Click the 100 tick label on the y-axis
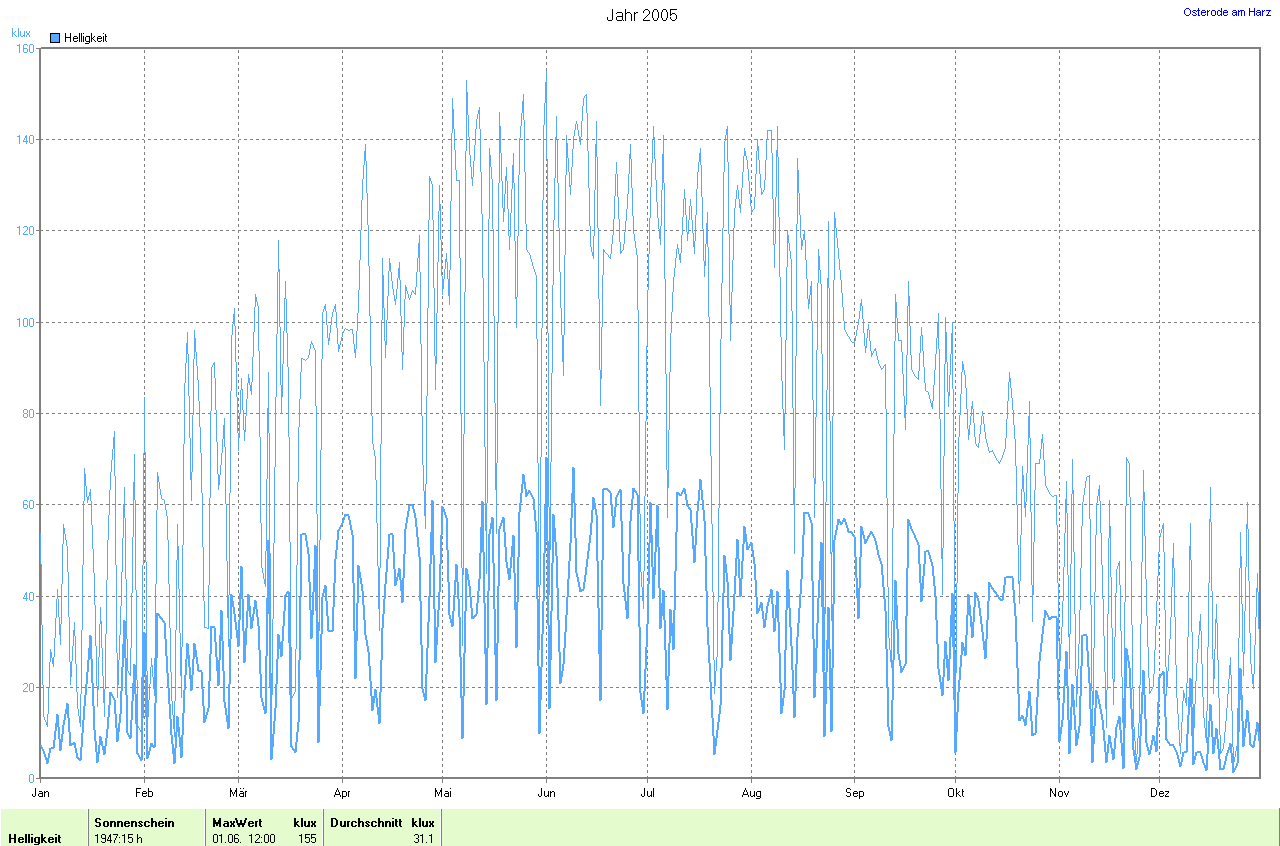Image resolution: width=1280 pixels, height=846 pixels. pyautogui.click(x=25, y=322)
